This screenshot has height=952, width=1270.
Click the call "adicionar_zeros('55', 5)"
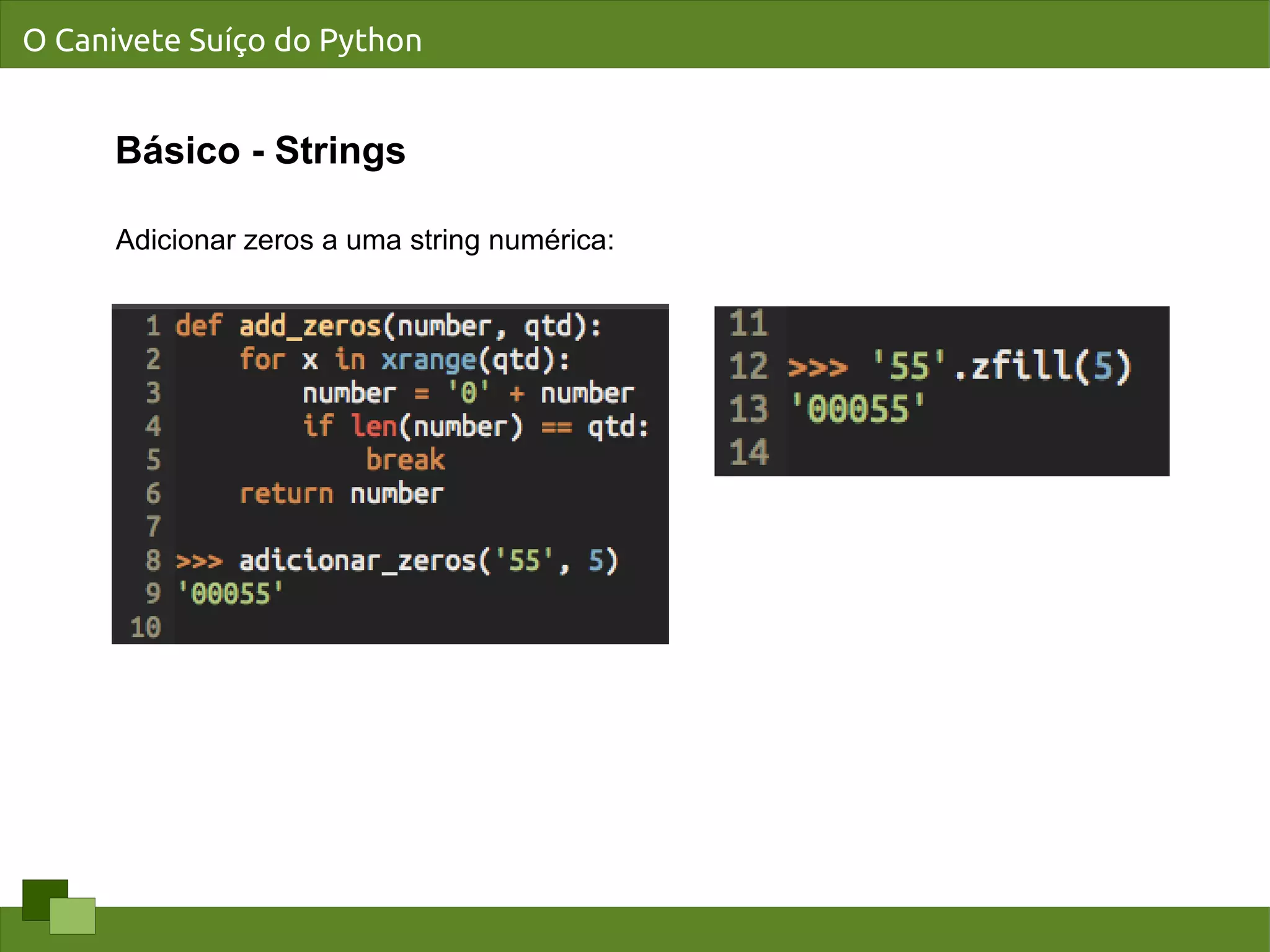point(429,561)
